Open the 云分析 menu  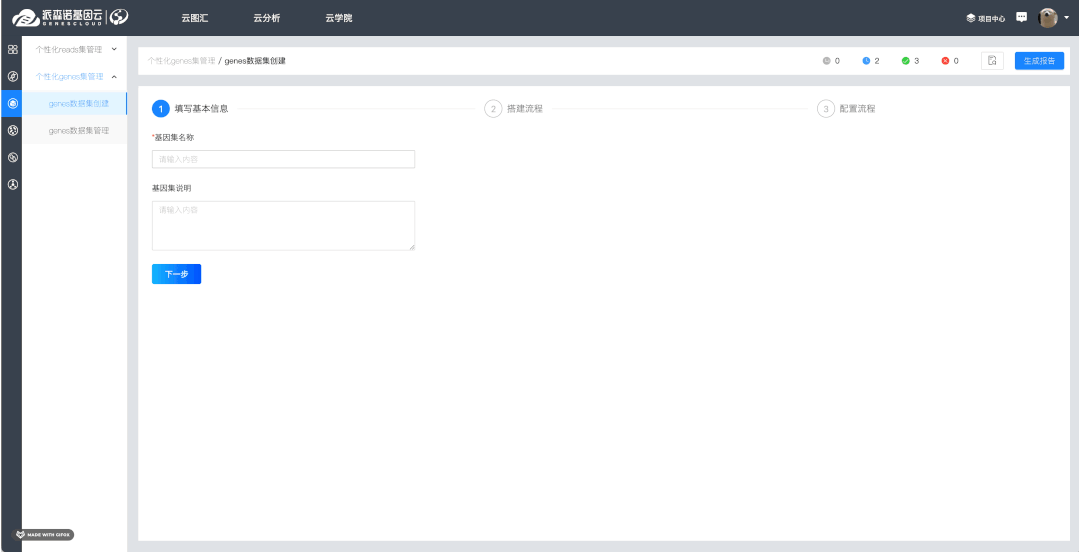click(x=266, y=18)
